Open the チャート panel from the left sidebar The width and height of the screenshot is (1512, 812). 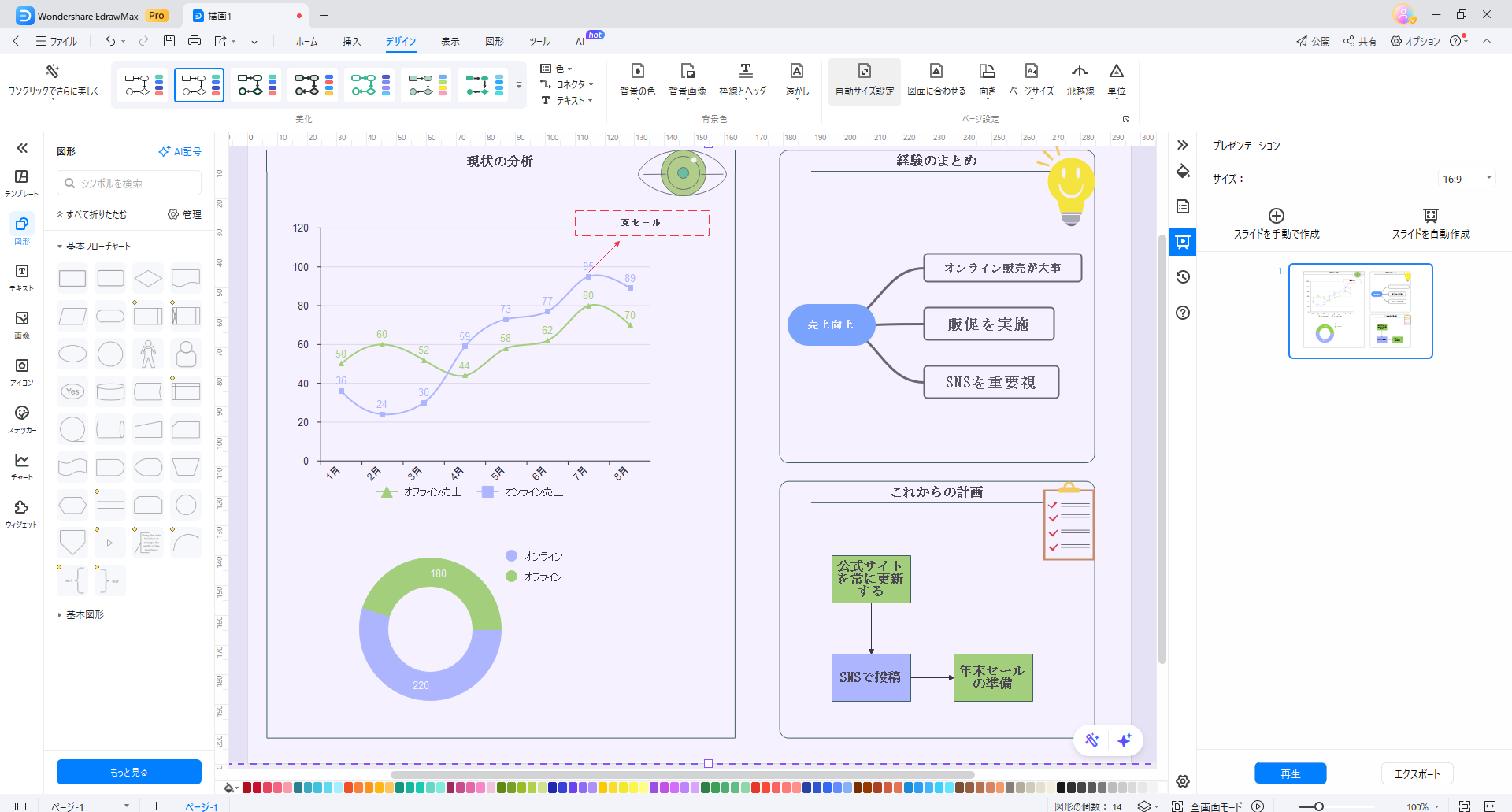(21, 464)
